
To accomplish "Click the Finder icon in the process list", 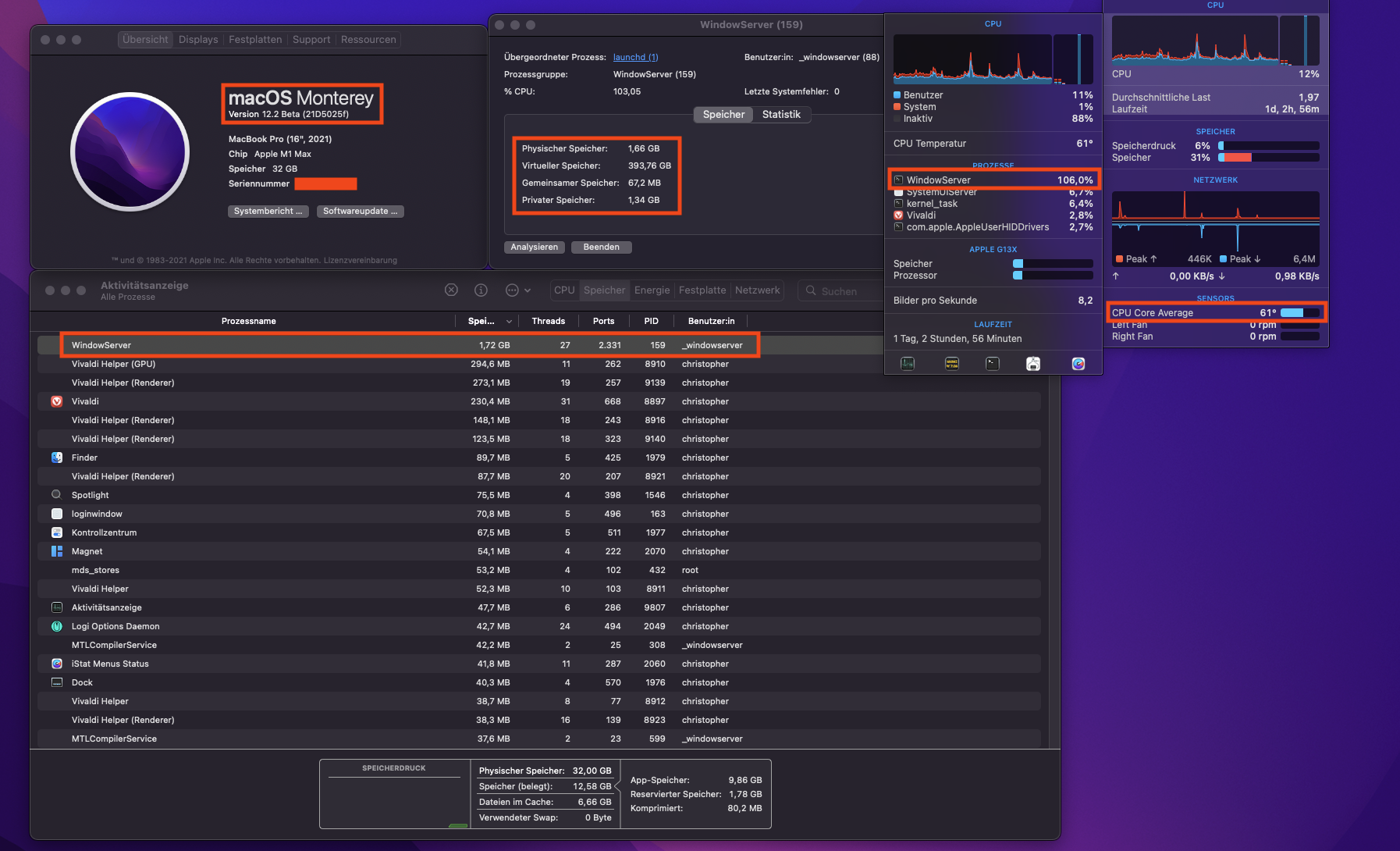I will click(x=57, y=458).
